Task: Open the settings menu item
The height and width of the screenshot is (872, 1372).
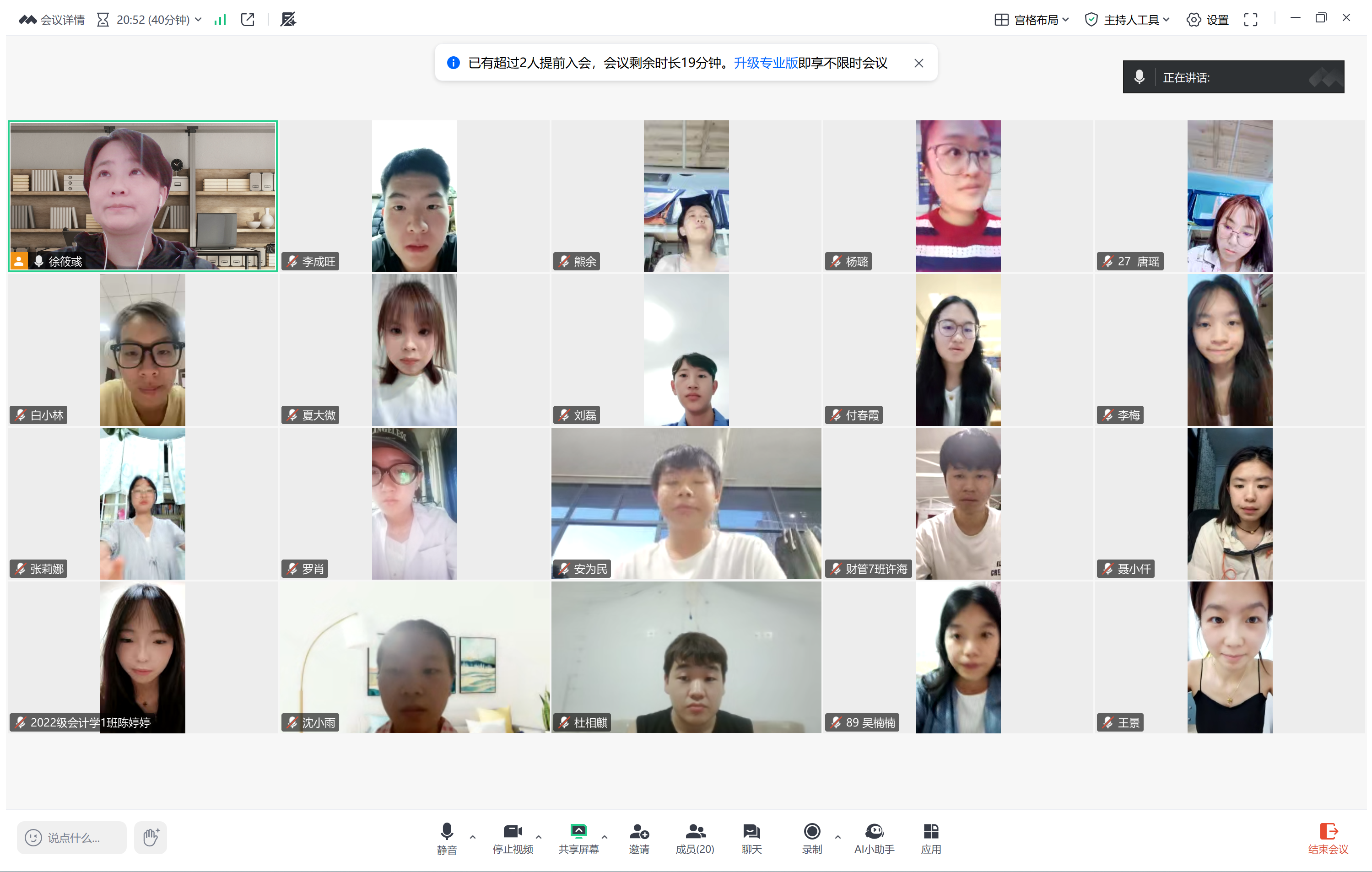Action: 1207,20
